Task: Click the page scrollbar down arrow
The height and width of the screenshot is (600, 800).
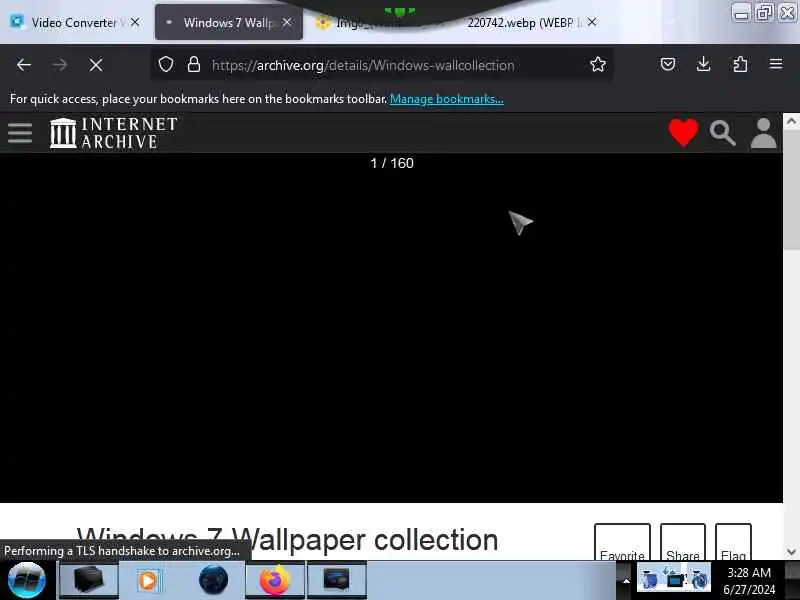Action: [791, 552]
